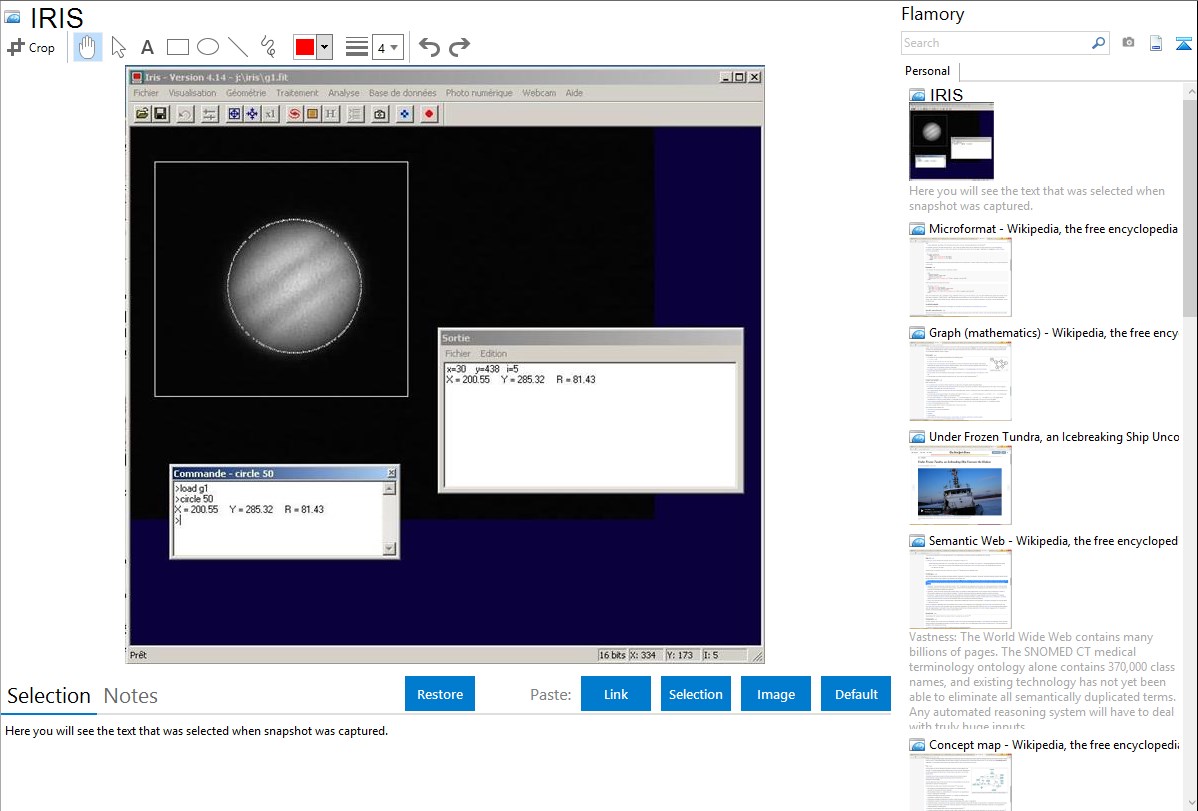
Task: Undo the last annotation
Action: (x=429, y=47)
